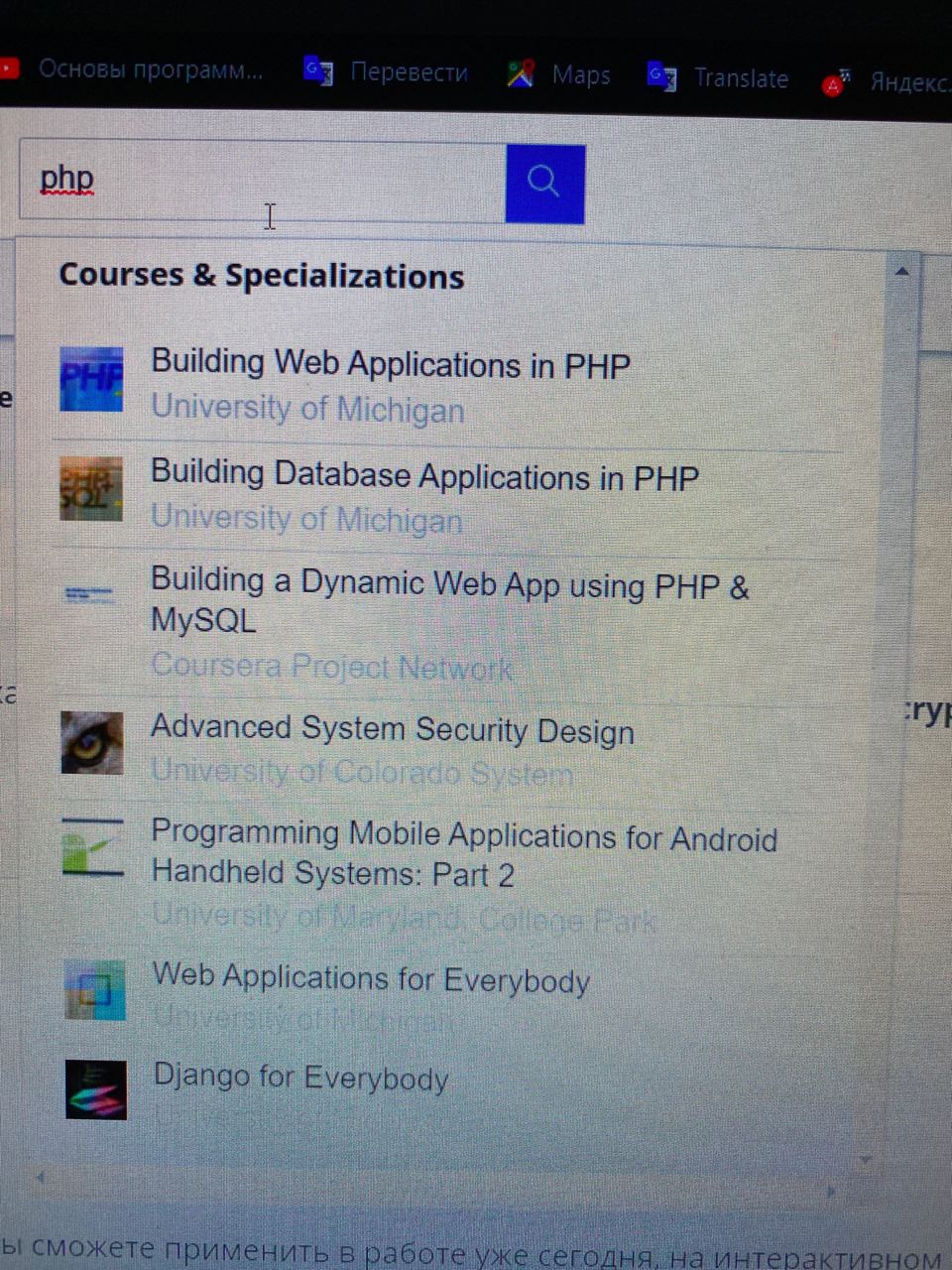Click the red Яндекс bookmark icon
The image size is (952, 1270).
835,82
